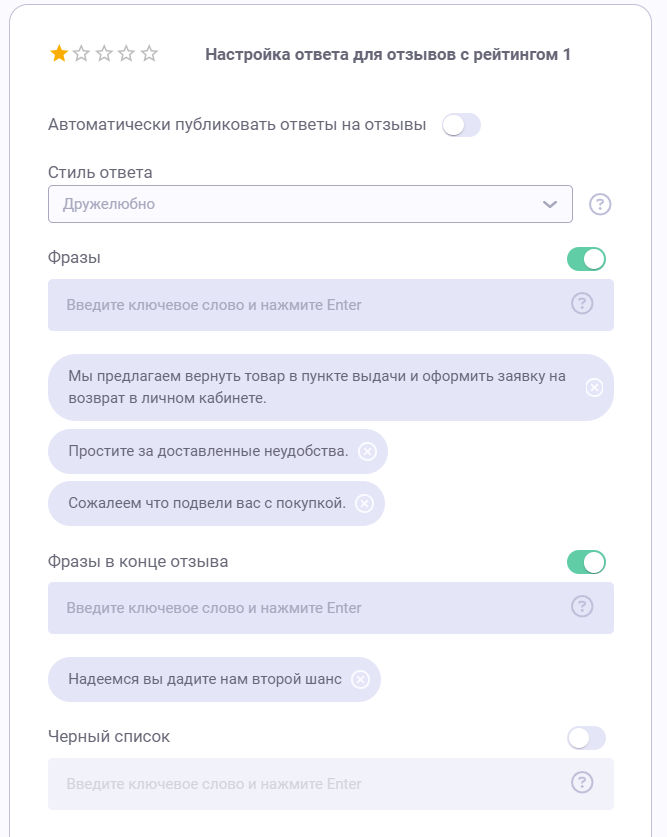This screenshot has width=667, height=837.
Task: Open the Стиль ответа dropdown
Action: tap(300, 204)
